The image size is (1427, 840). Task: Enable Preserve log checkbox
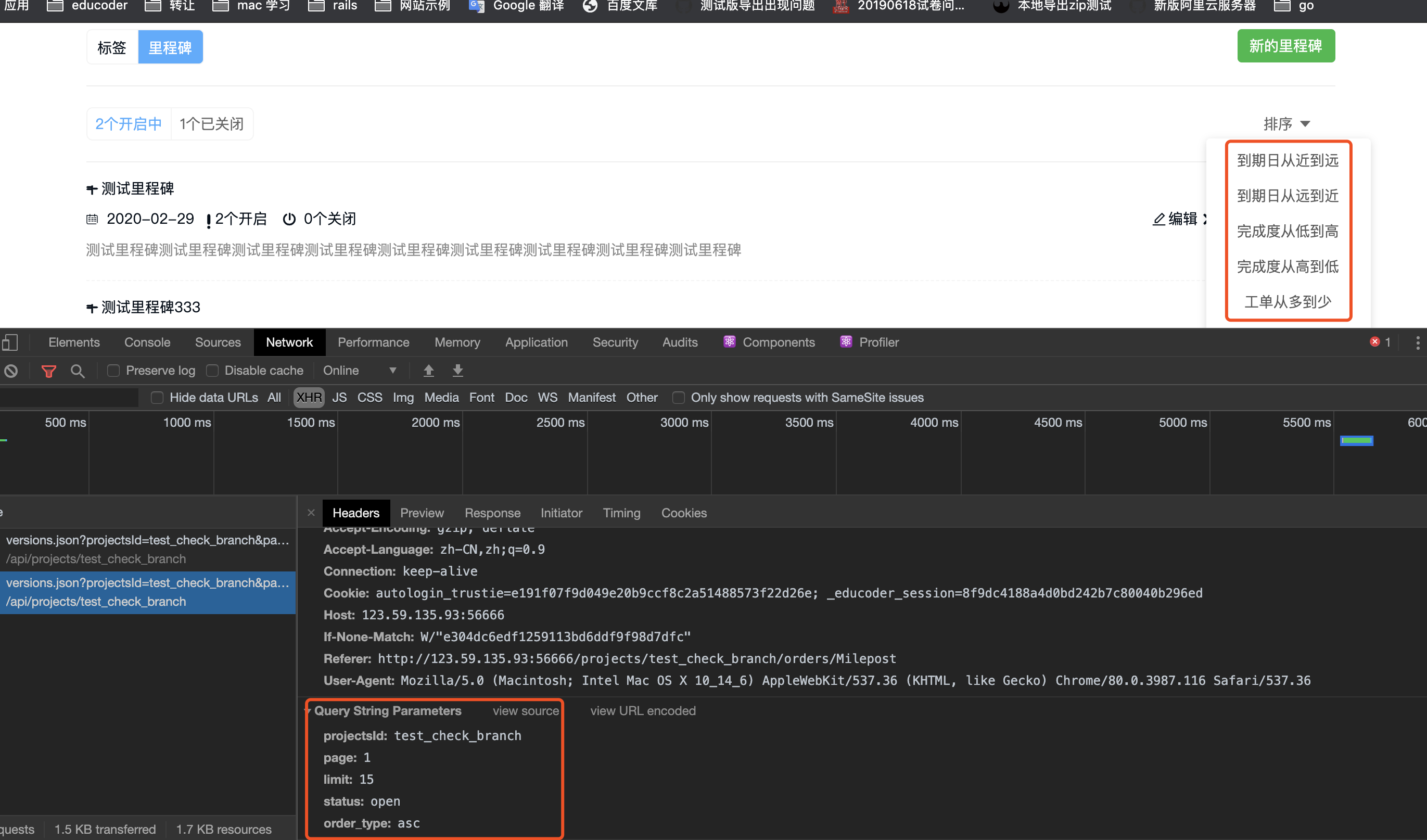click(113, 371)
